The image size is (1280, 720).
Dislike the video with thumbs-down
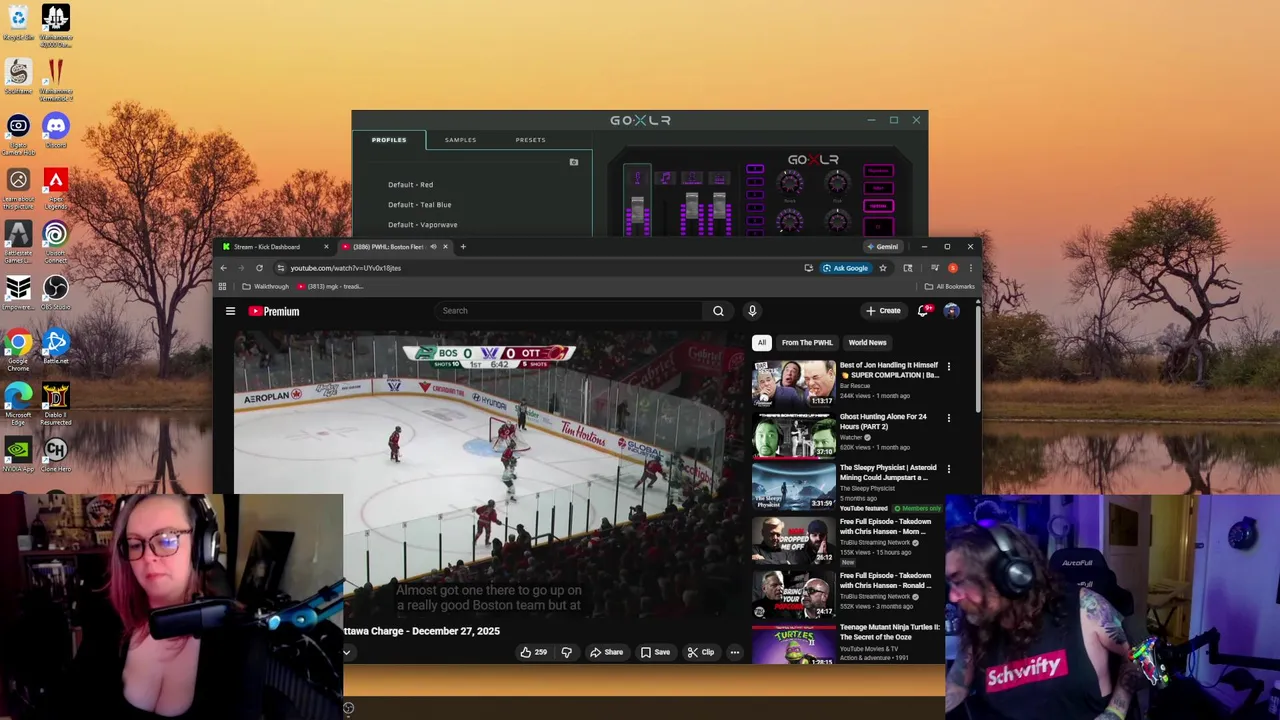coord(566,652)
